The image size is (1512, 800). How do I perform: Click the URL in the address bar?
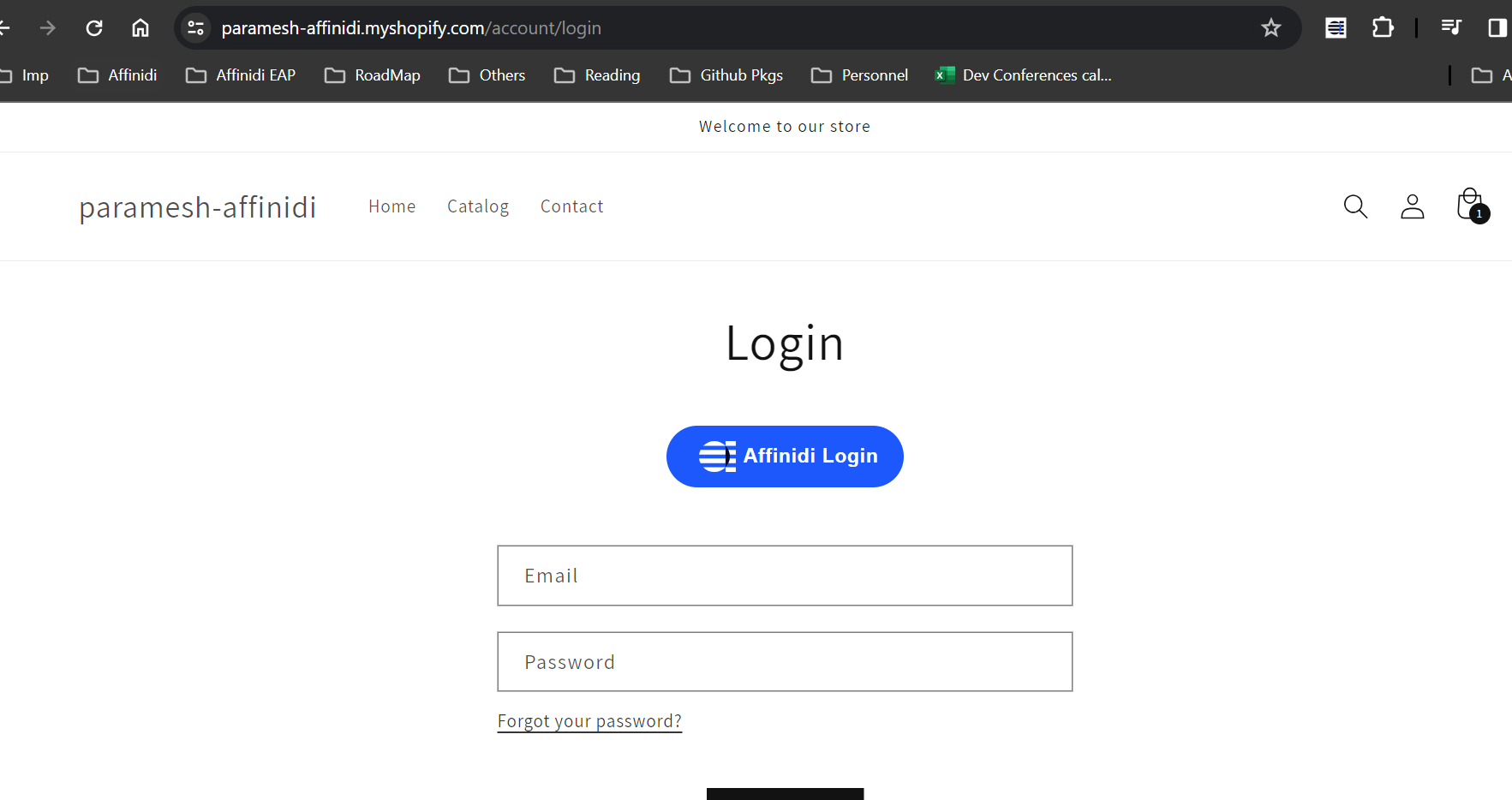[411, 28]
